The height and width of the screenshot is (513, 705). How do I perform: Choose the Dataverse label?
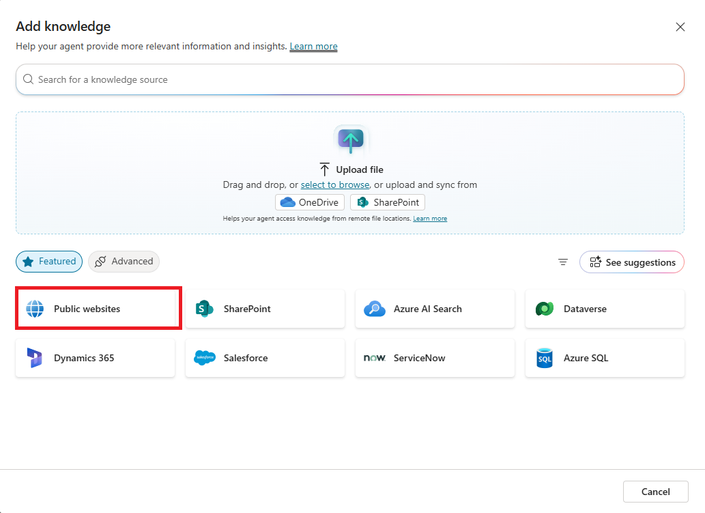(x=585, y=309)
